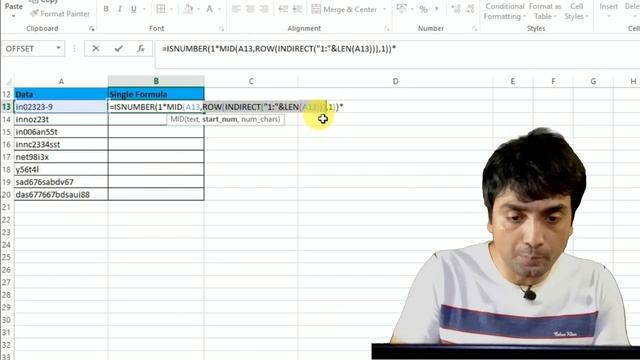Image resolution: width=640 pixels, height=360 pixels.
Task: Open the Font Color dropdown arrow
Action: coord(219,9)
